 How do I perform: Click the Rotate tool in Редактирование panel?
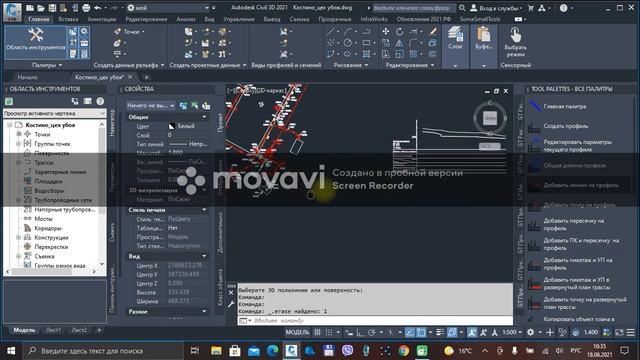[399, 31]
